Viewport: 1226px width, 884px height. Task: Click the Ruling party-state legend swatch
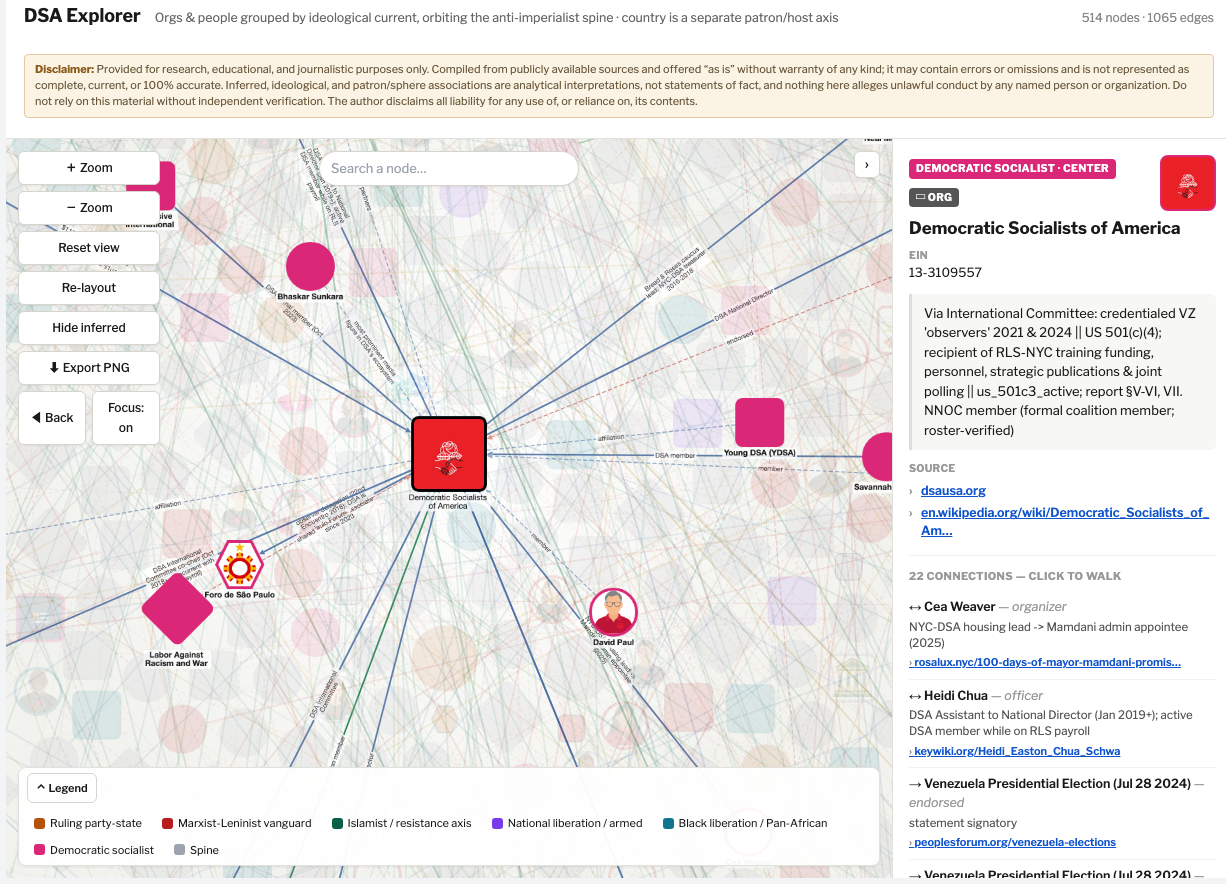[39, 823]
